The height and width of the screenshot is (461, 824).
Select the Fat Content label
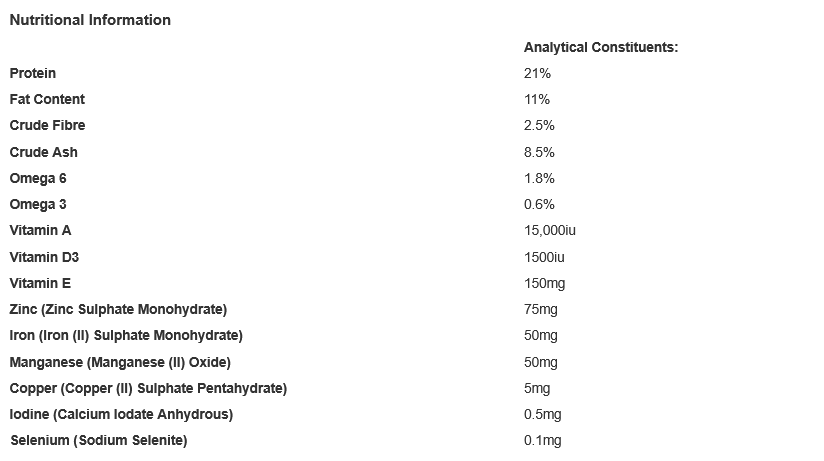(47, 99)
